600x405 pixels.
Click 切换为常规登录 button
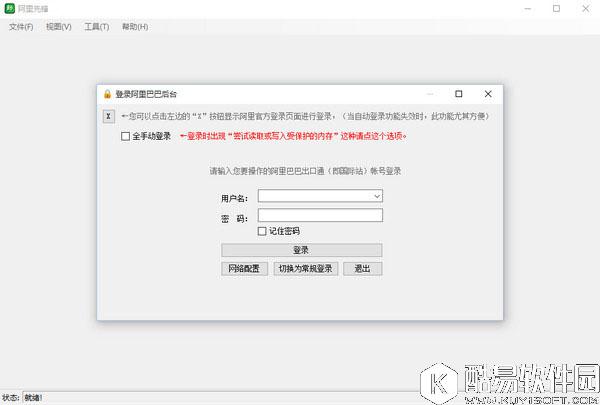point(305,269)
